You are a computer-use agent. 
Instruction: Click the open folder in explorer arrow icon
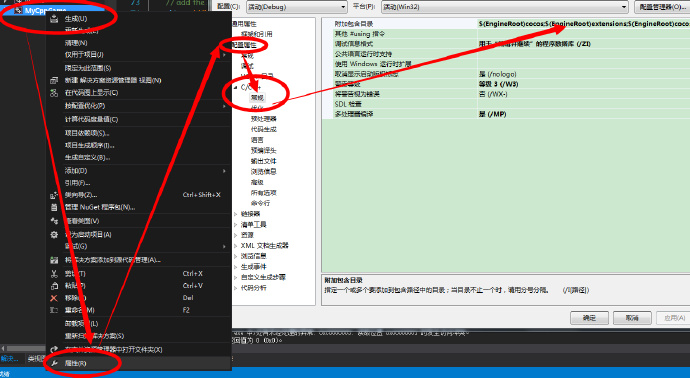pos(54,350)
